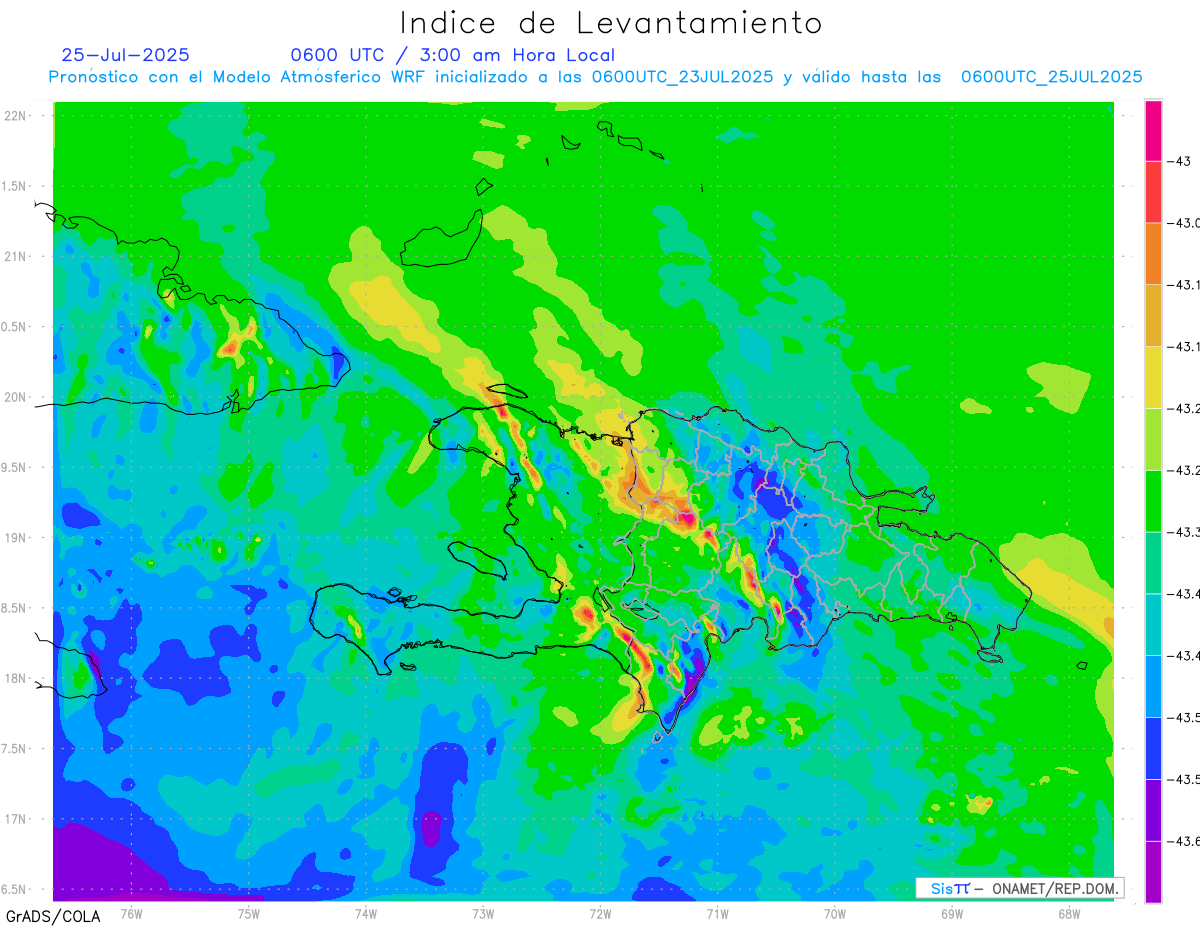Pick the royal blue legend swatch
Viewport: 1200px width, 927px height.
[1153, 748]
